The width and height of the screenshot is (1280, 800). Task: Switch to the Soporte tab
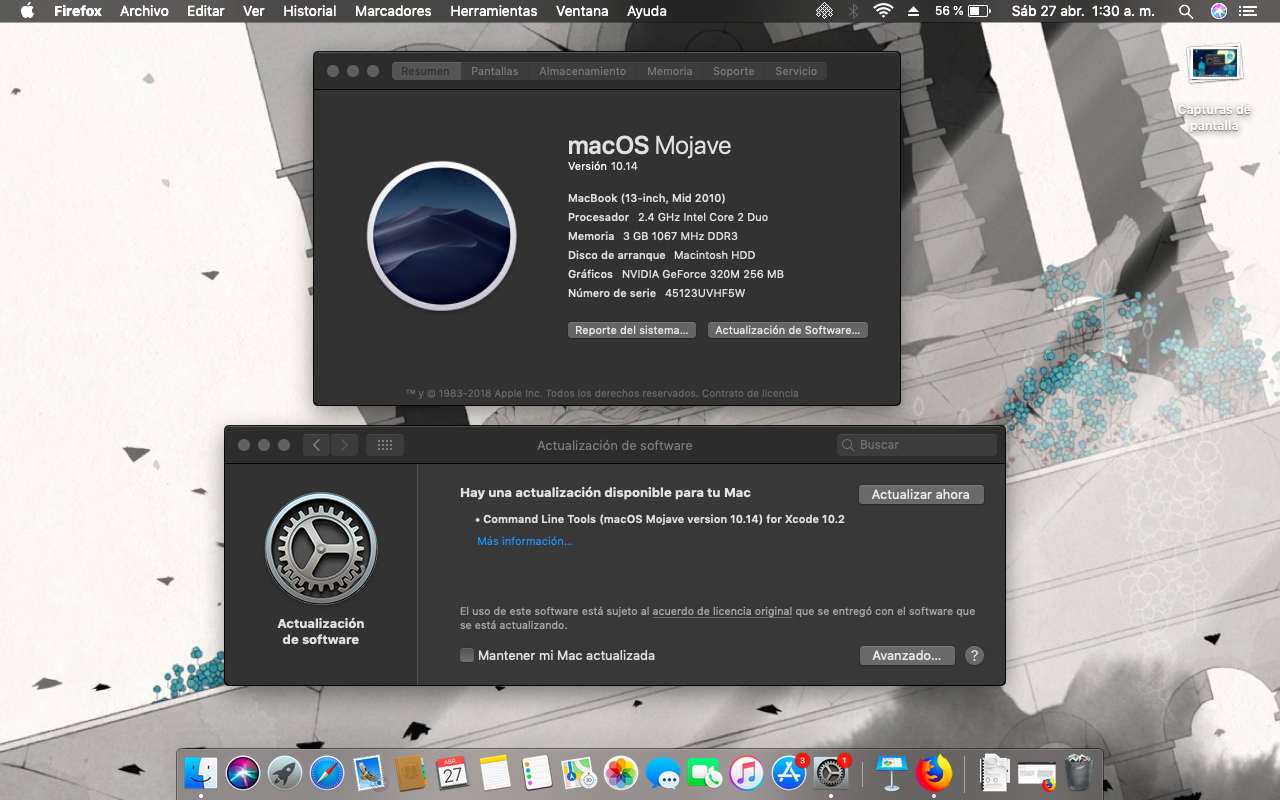tap(734, 71)
